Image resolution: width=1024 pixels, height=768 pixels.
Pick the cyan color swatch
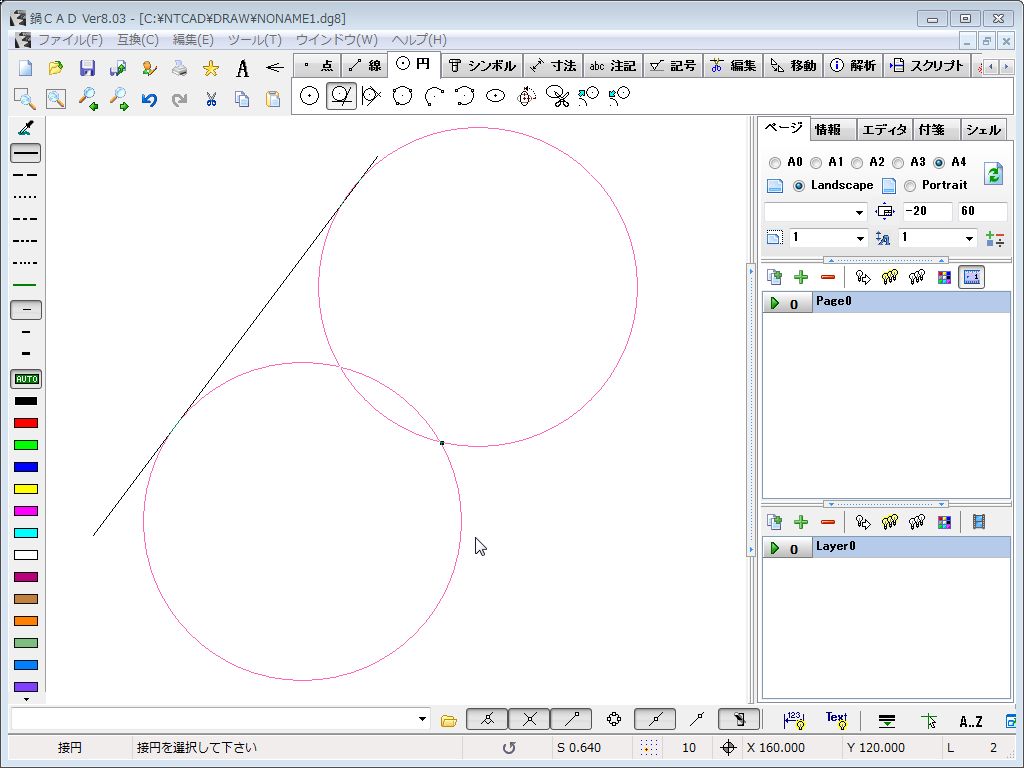(26, 533)
